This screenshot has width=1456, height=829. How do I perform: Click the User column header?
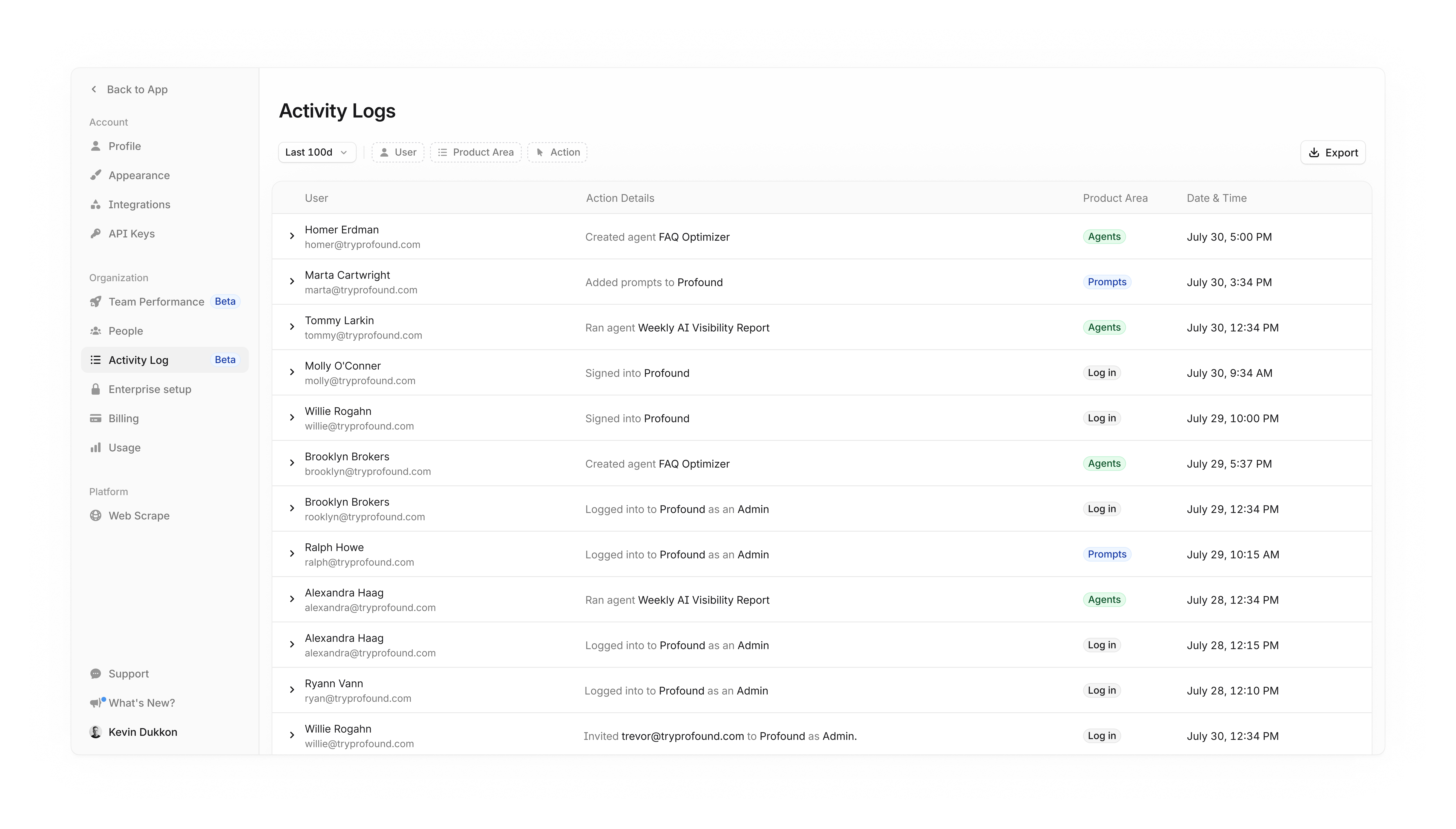[x=317, y=198]
